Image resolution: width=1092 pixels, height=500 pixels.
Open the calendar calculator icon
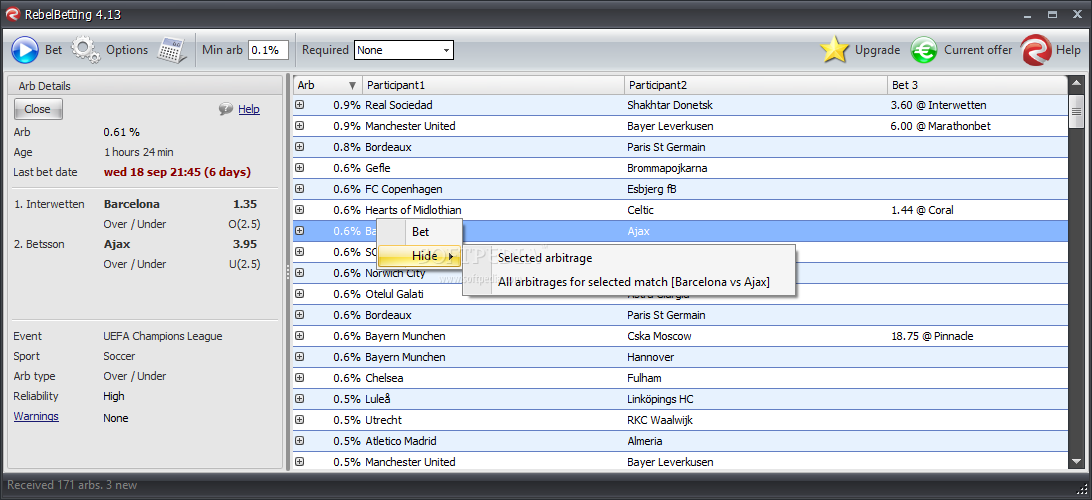(172, 50)
